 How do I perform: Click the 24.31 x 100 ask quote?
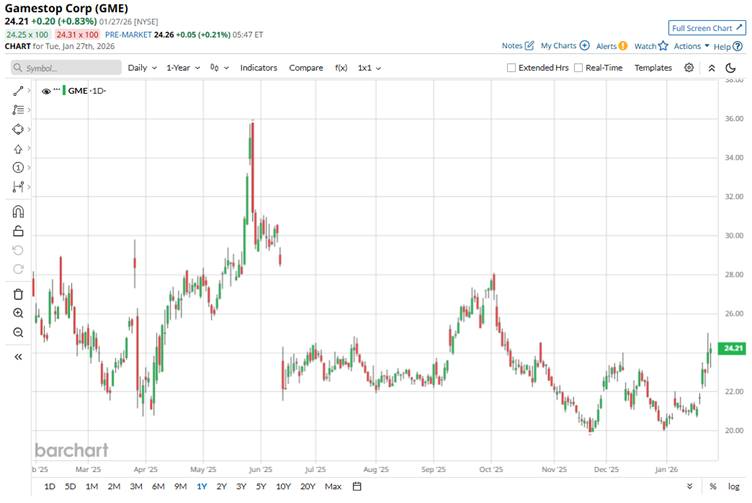tap(77, 35)
